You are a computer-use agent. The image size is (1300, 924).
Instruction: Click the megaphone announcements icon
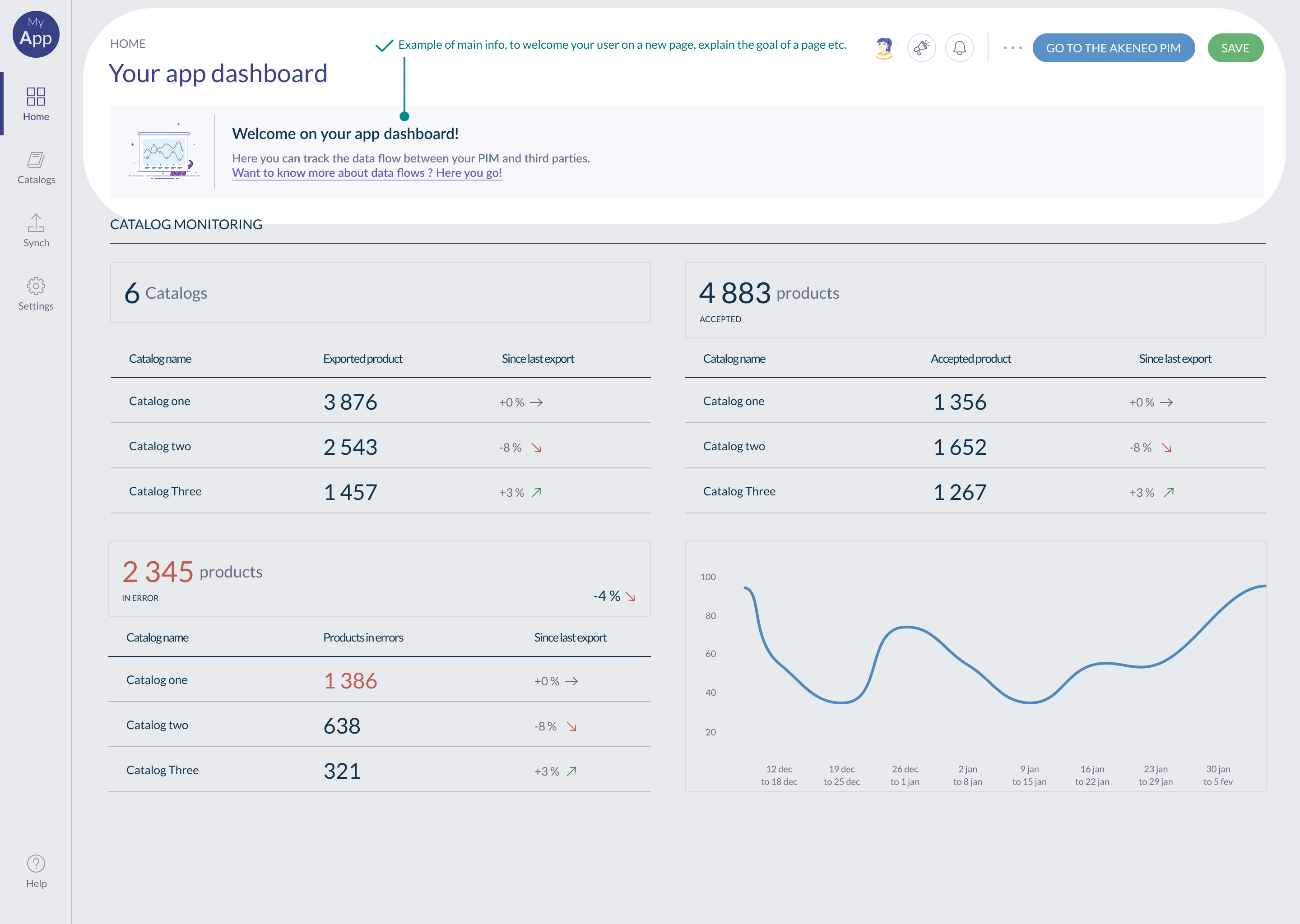point(921,48)
